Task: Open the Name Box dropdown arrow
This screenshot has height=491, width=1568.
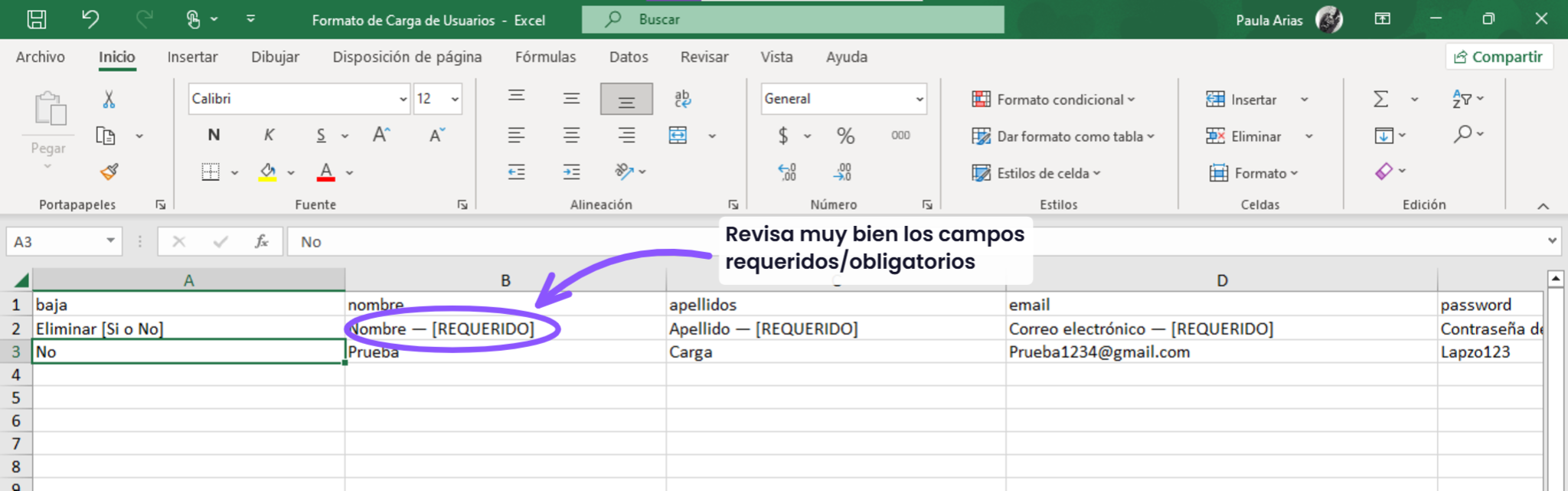Action: (110, 241)
